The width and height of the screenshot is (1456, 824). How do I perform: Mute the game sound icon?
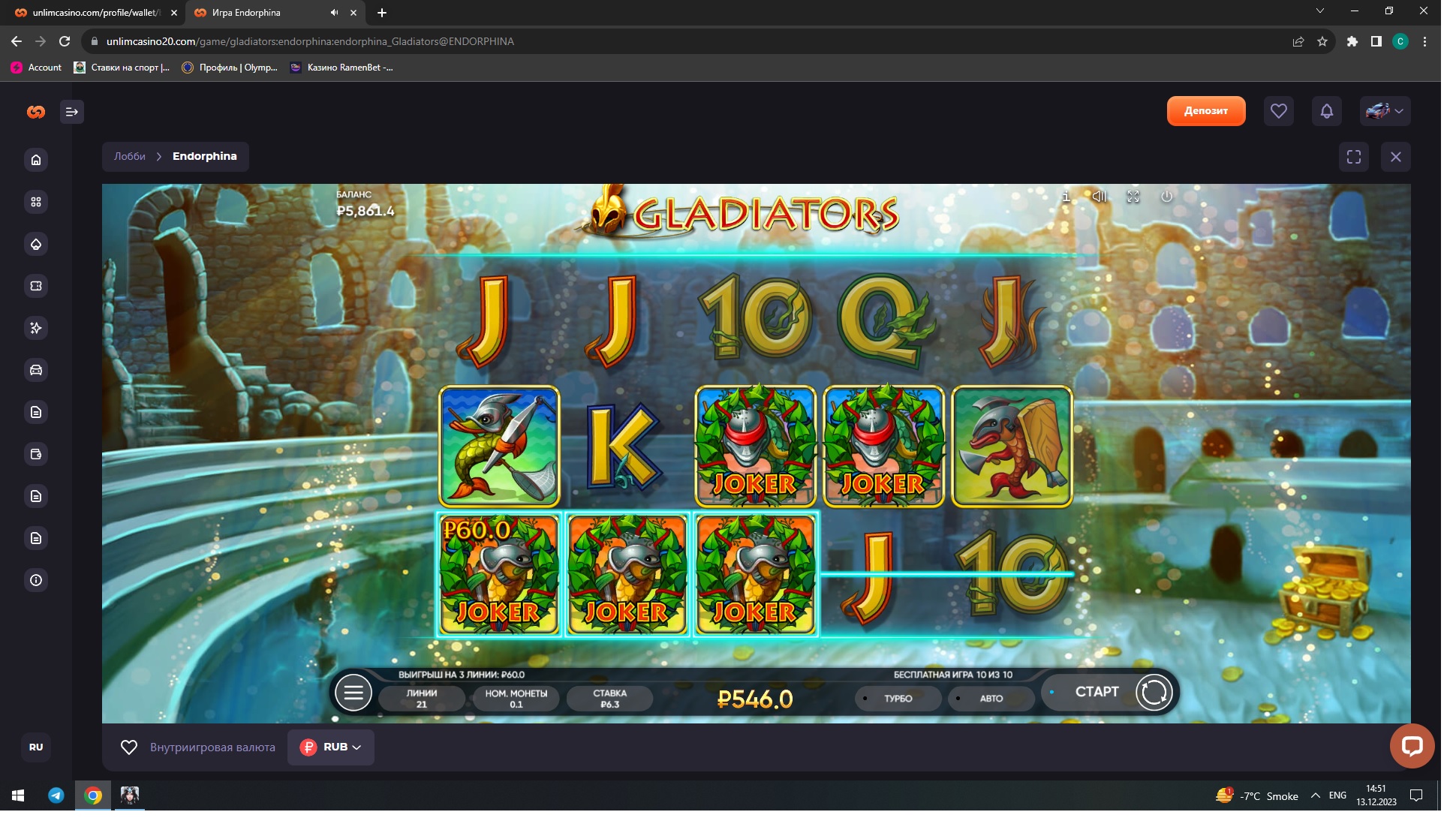coord(1100,197)
